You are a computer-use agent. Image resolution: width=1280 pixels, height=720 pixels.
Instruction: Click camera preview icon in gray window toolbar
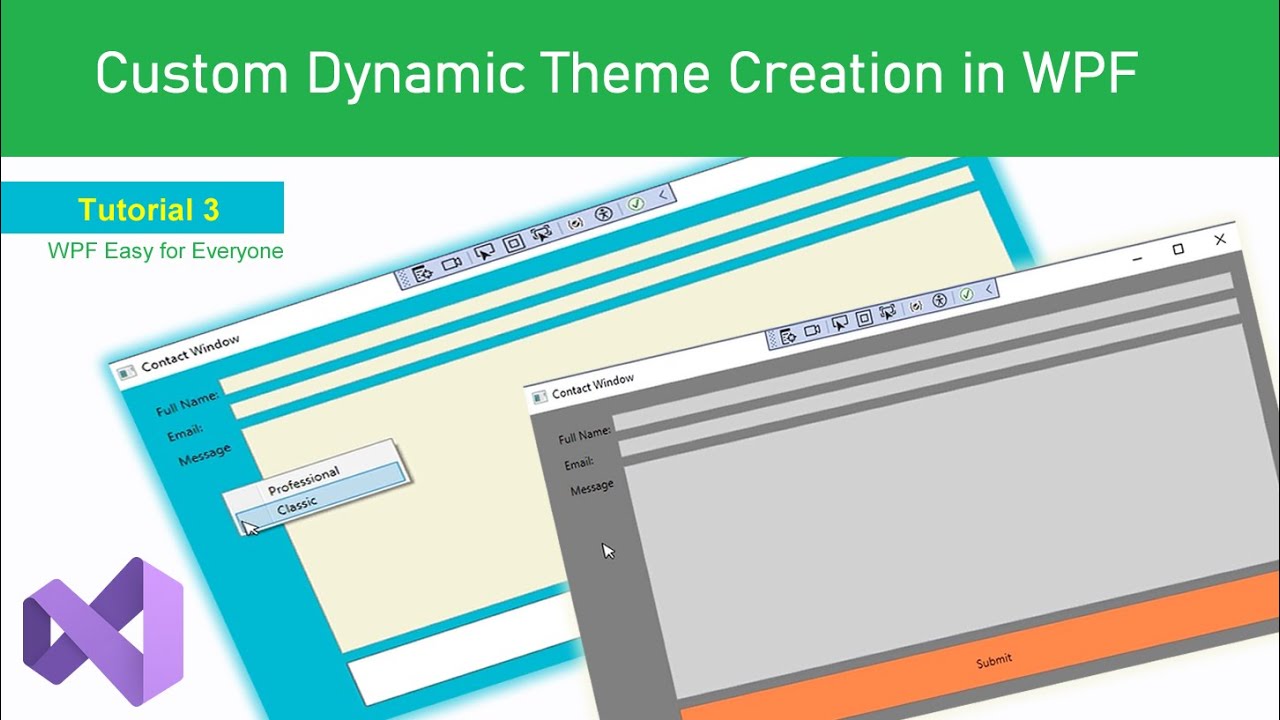click(813, 330)
